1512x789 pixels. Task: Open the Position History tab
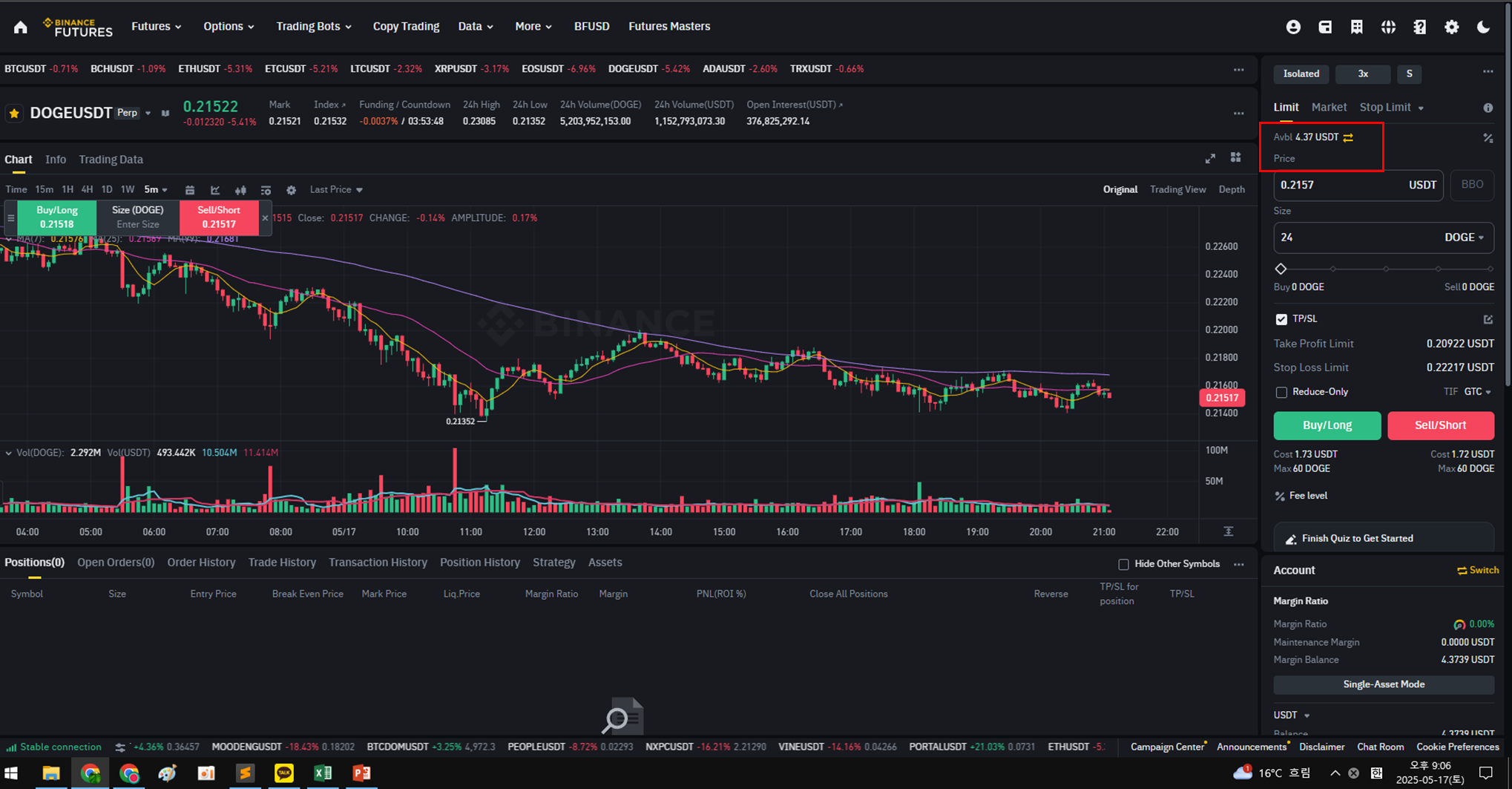pyautogui.click(x=480, y=563)
